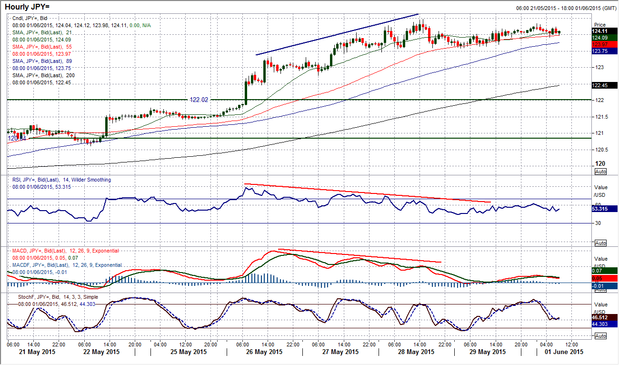The image size is (619, 365).
Task: Select the black 124.11 current price tag
Action: 604,31
